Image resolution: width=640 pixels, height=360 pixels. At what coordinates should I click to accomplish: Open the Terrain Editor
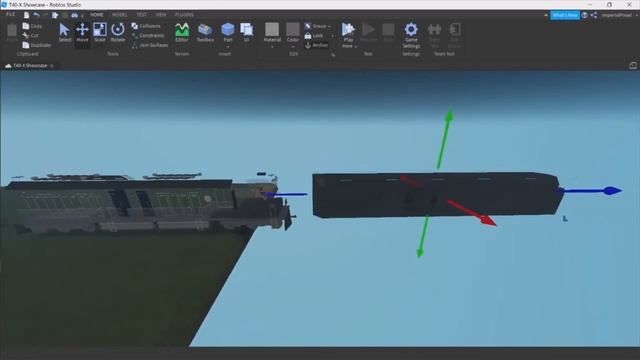point(182,33)
